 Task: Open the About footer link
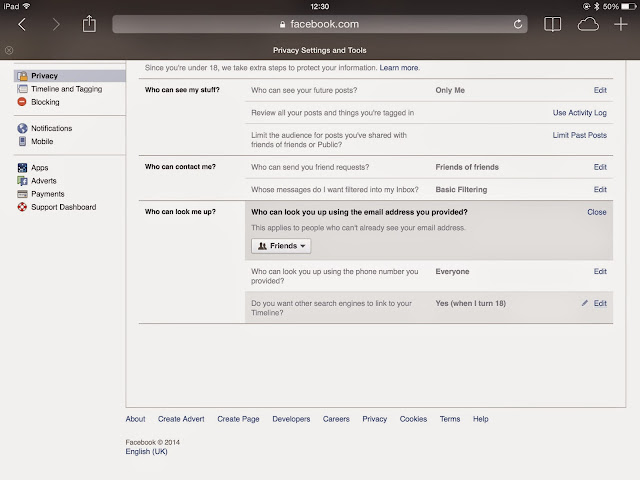135,419
